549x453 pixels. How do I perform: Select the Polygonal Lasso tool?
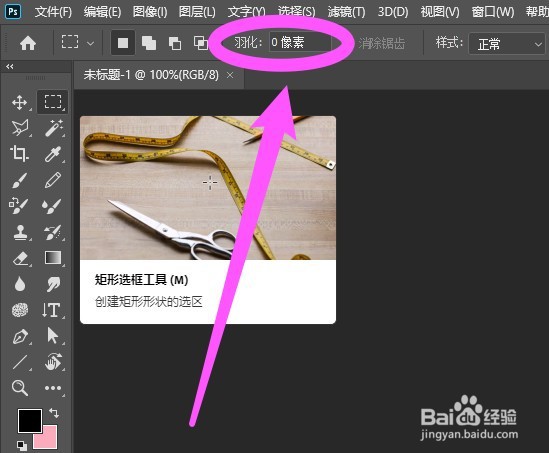[x=20, y=128]
